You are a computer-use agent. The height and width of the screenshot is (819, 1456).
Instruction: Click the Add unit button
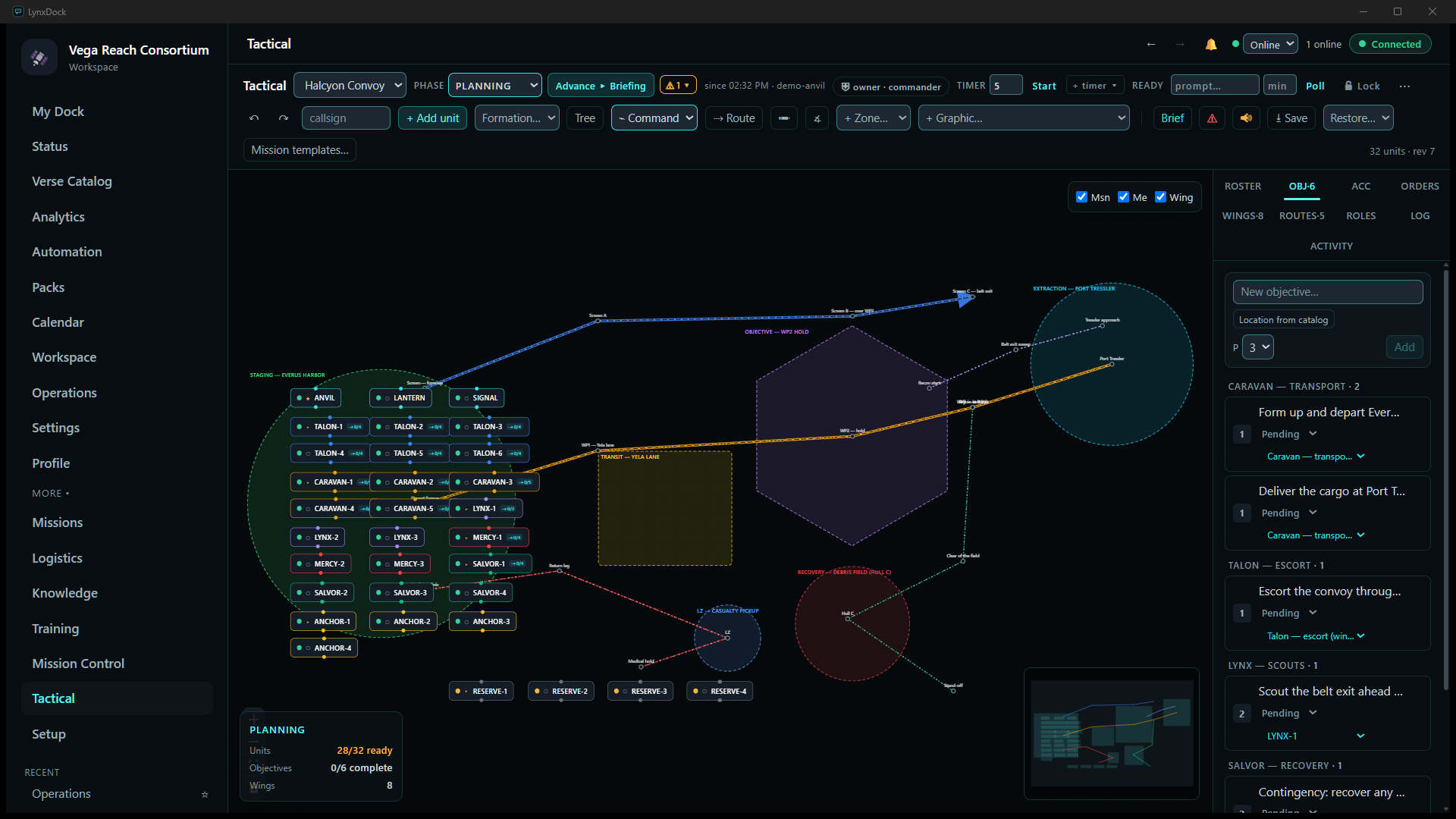(x=433, y=118)
